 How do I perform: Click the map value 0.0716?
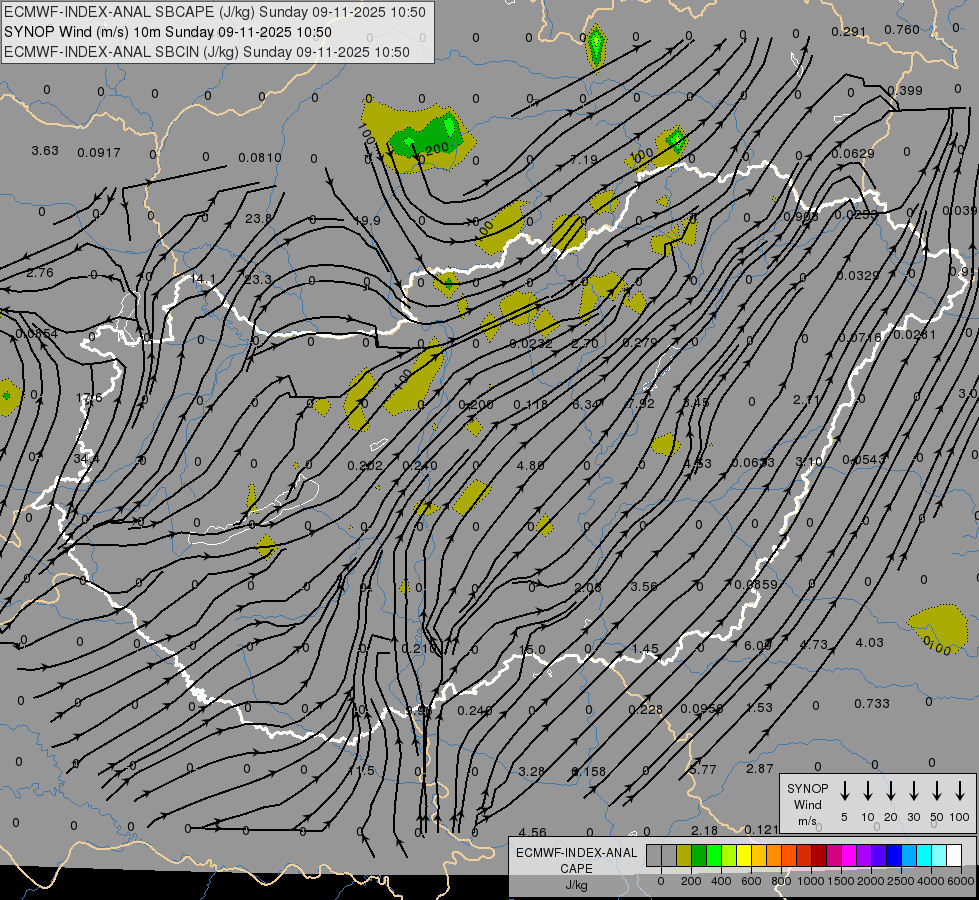click(860, 337)
